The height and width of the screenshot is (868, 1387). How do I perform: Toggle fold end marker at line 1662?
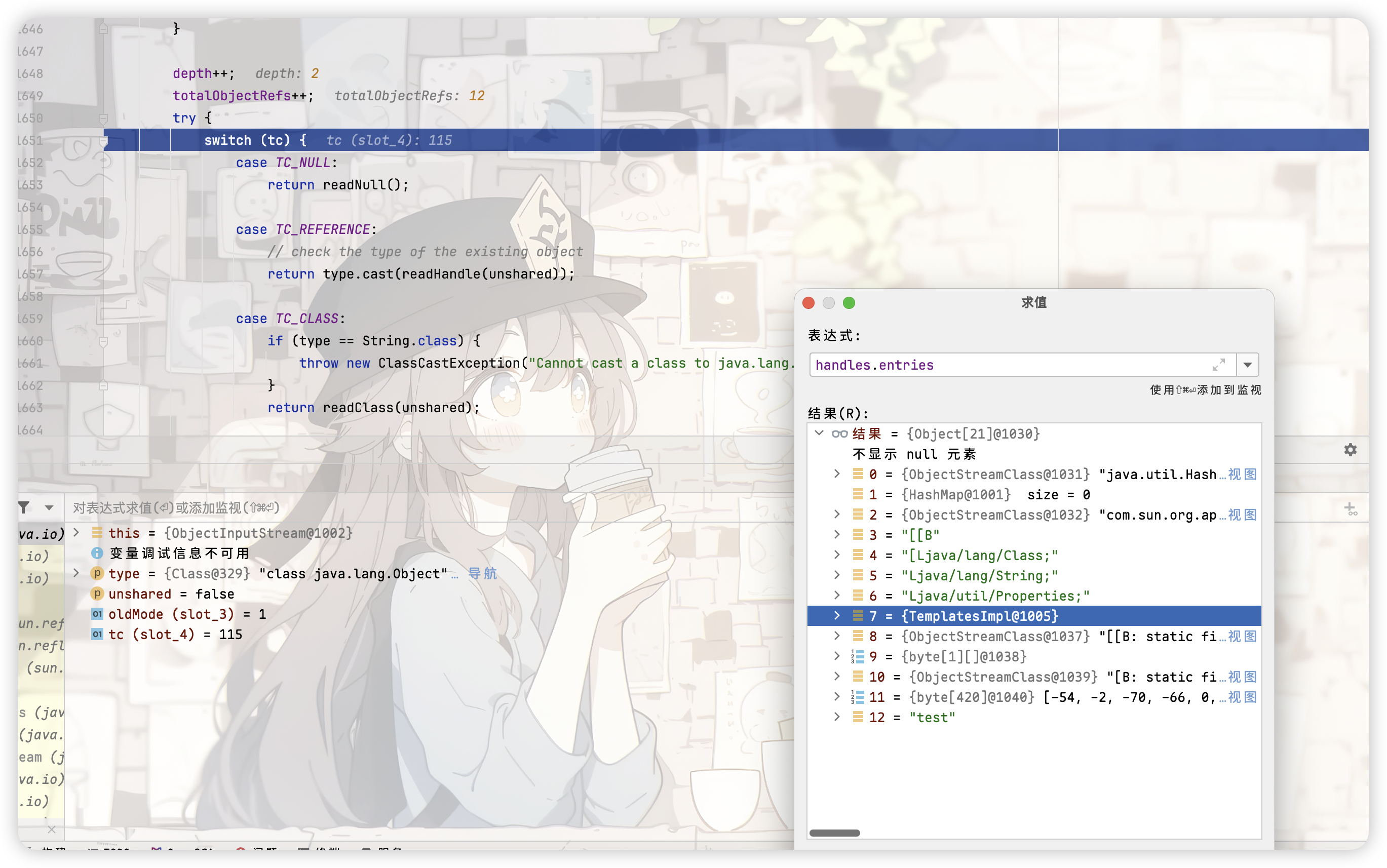point(103,385)
